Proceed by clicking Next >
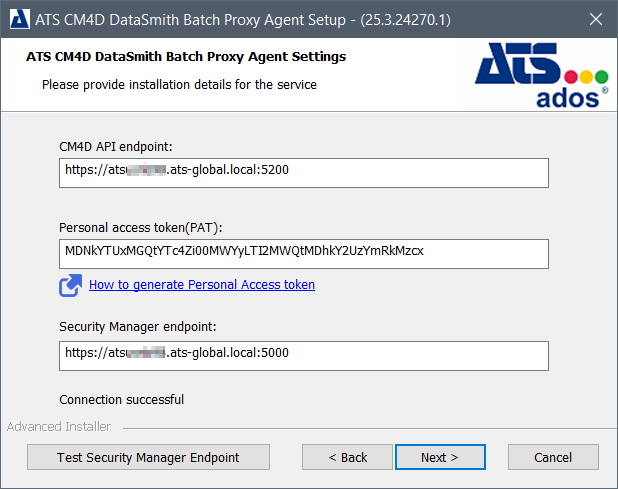 click(440, 457)
